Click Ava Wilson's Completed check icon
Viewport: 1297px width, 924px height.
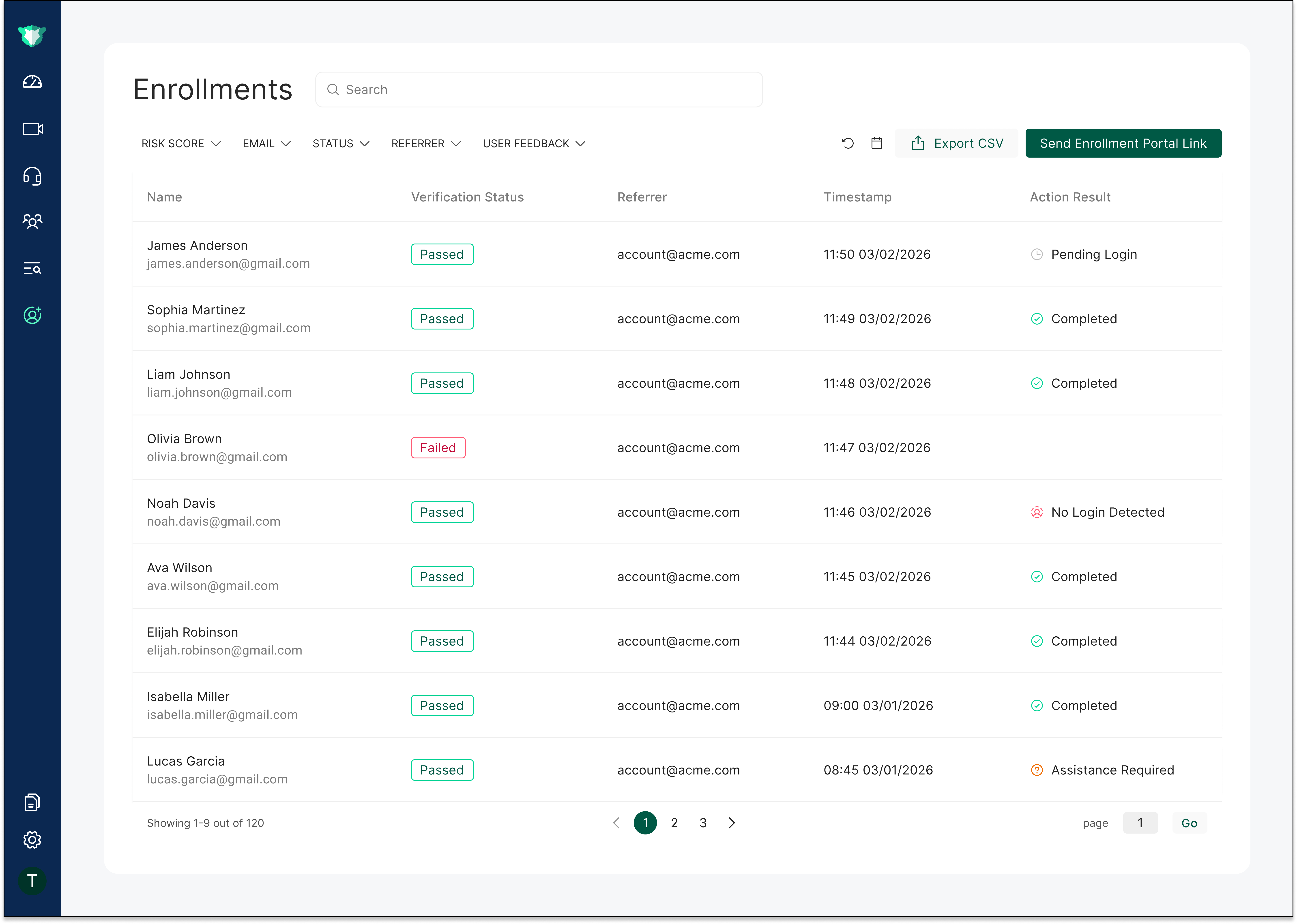1037,577
